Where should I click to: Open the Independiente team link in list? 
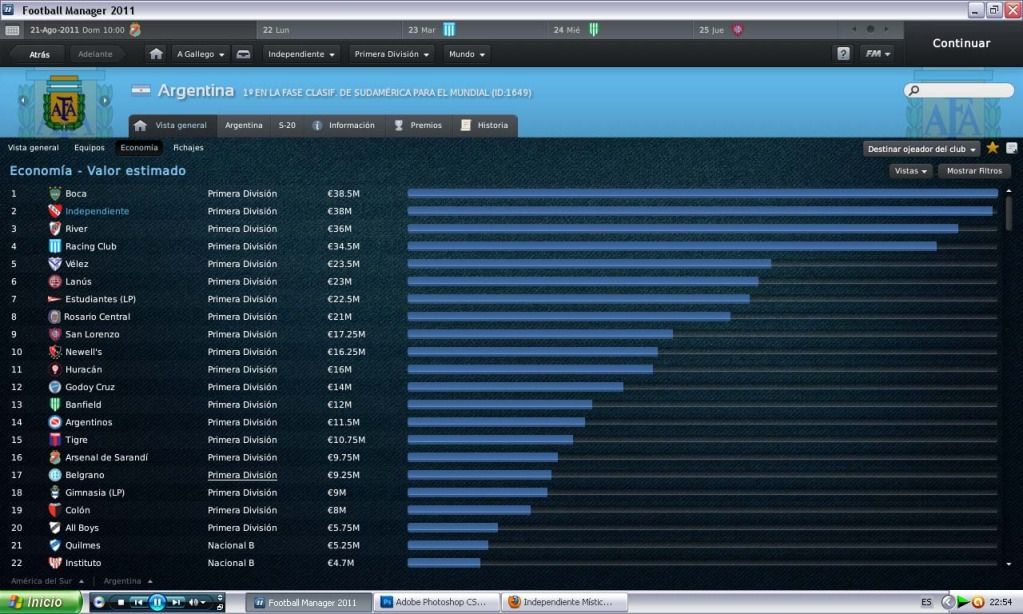coord(97,211)
